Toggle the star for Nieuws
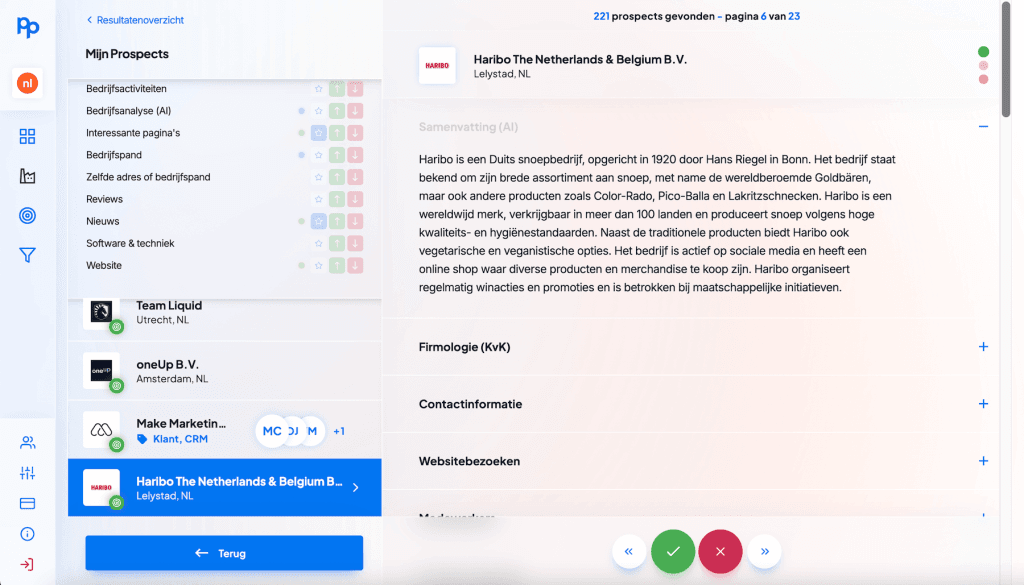This screenshot has width=1024, height=585. click(x=318, y=221)
